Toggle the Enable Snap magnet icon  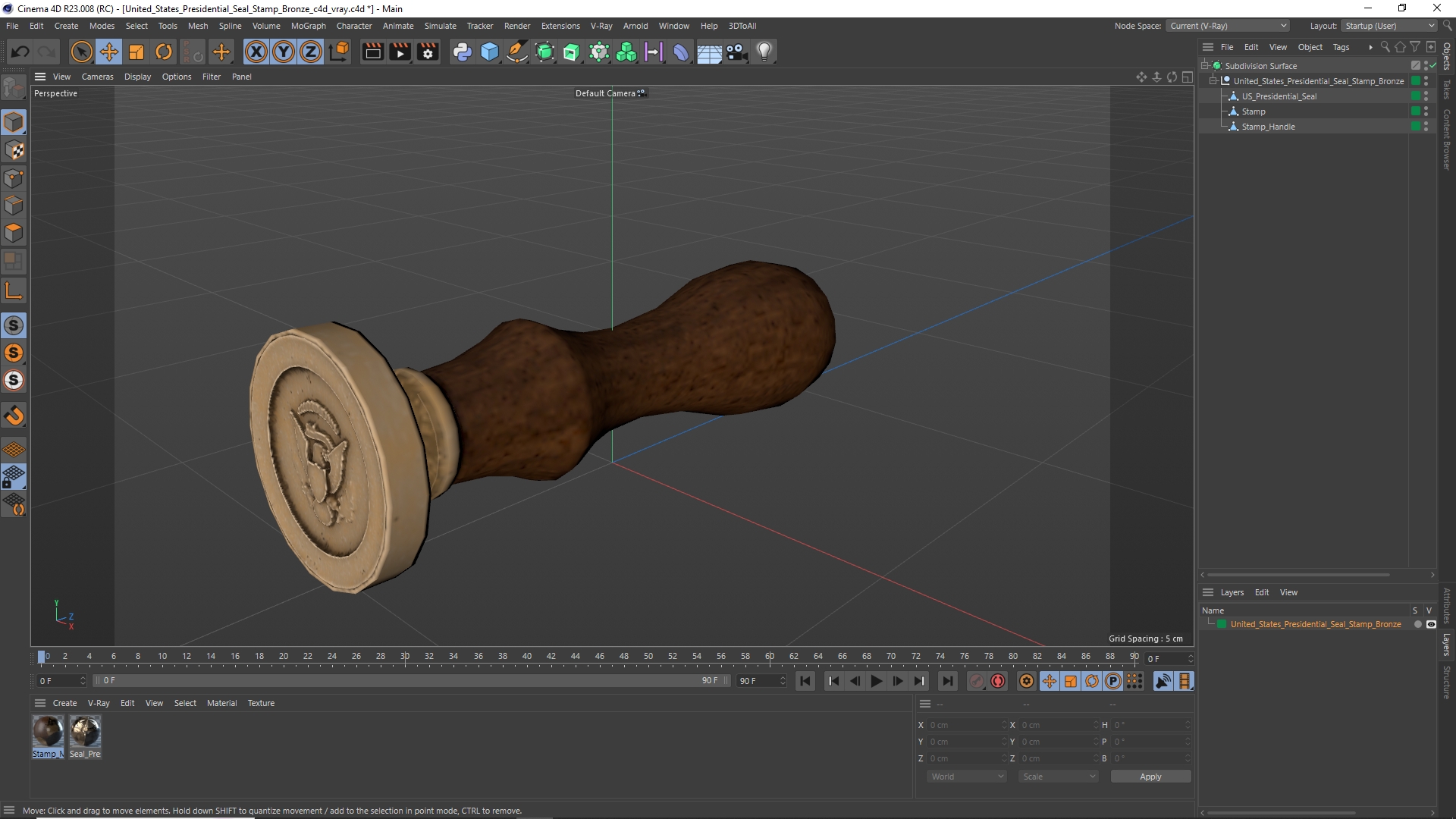[14, 416]
